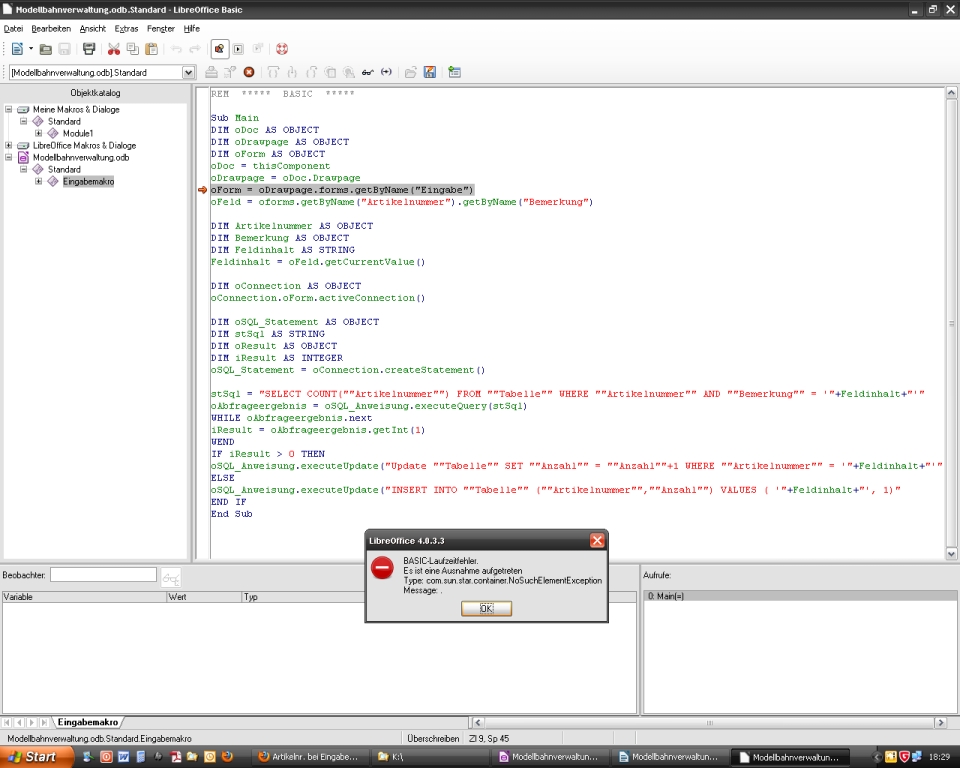
Task: Click the Step Over debug icon
Action: click(x=273, y=72)
